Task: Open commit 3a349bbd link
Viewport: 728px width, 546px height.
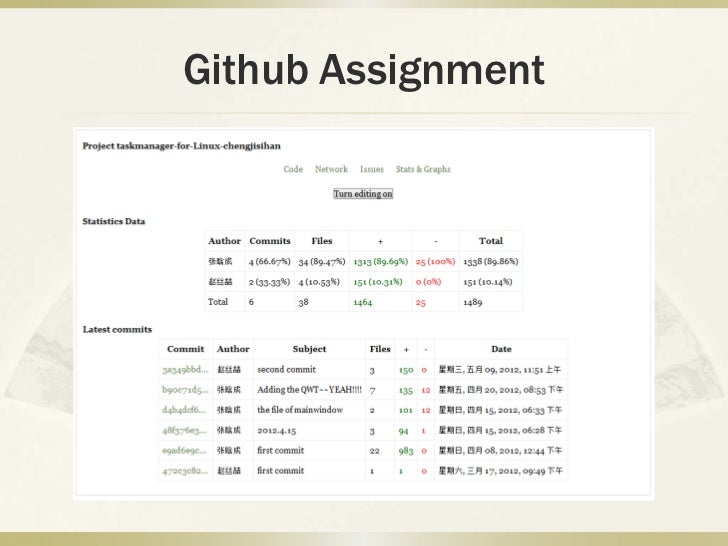Action: click(185, 370)
